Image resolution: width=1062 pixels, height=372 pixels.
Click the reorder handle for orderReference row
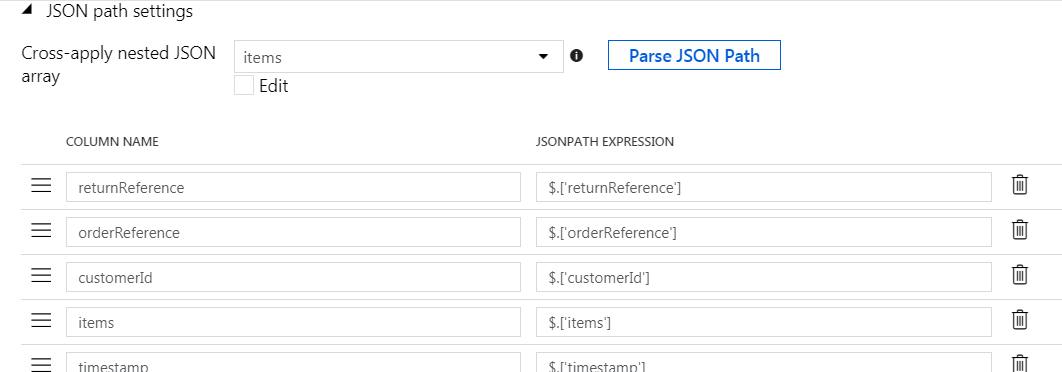(x=41, y=230)
